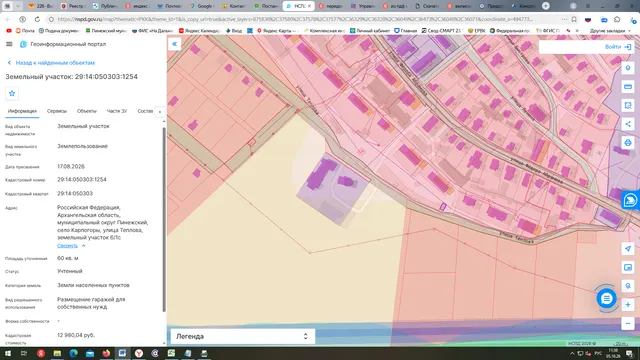Click the browser address bar URL
Screen dimensions: 640x360
pyautogui.click(x=295, y=19)
